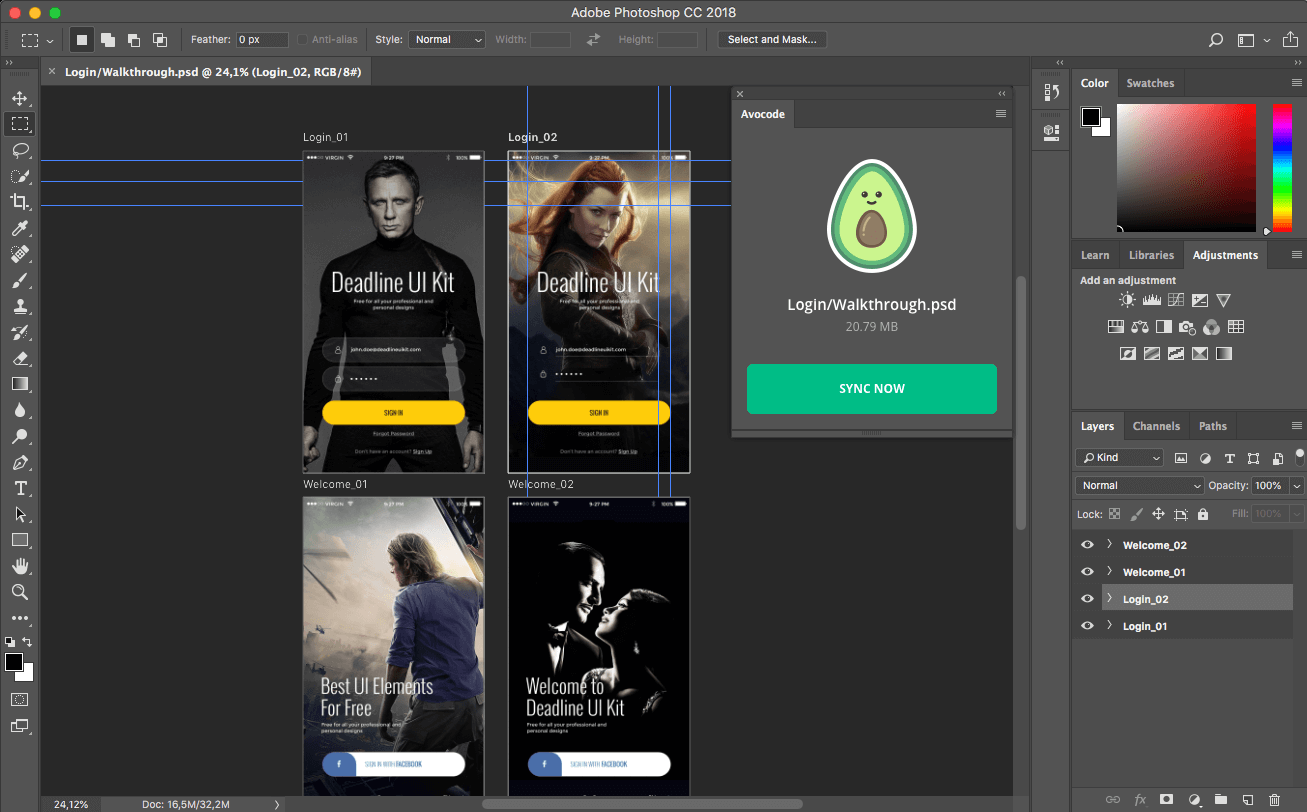The image size is (1307, 812).
Task: Pick a color in the red color field
Action: [x=1186, y=168]
